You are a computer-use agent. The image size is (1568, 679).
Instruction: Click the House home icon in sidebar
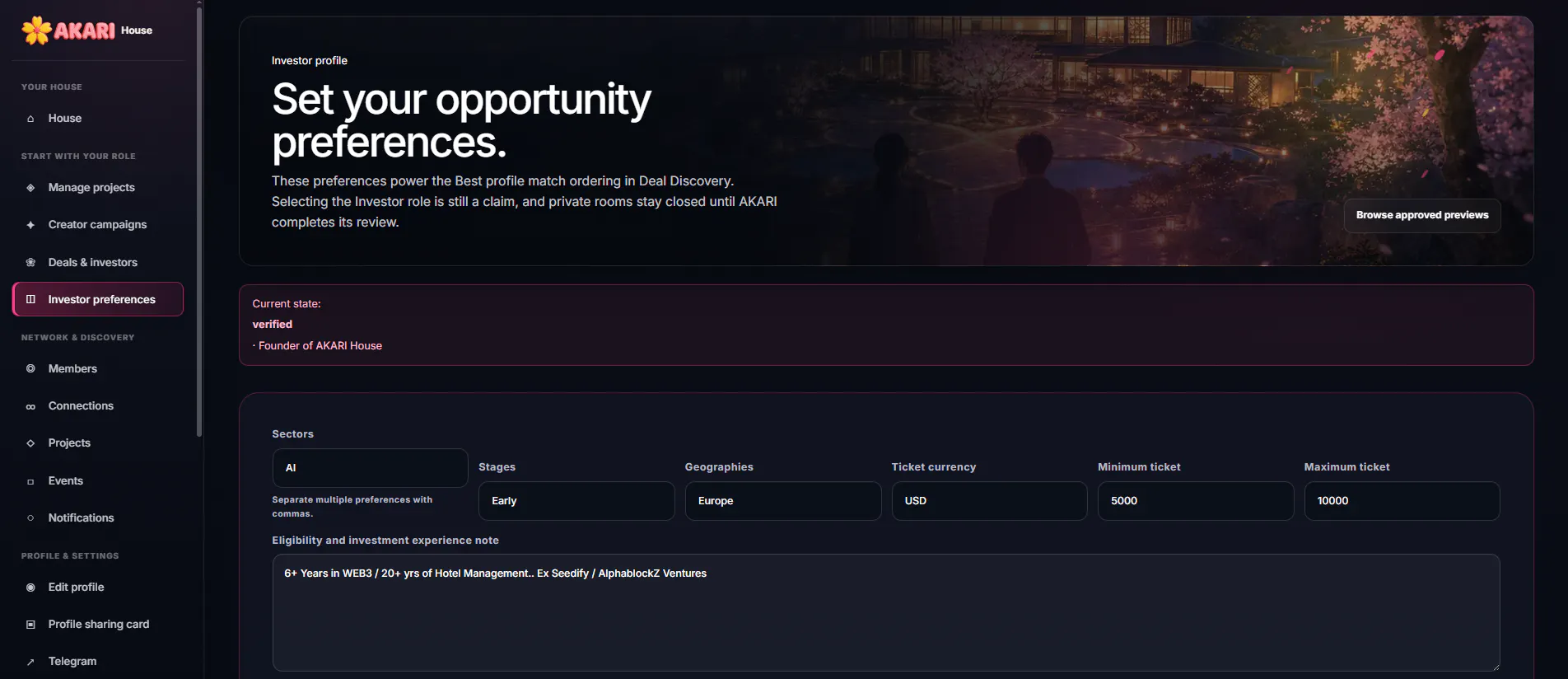pos(30,119)
